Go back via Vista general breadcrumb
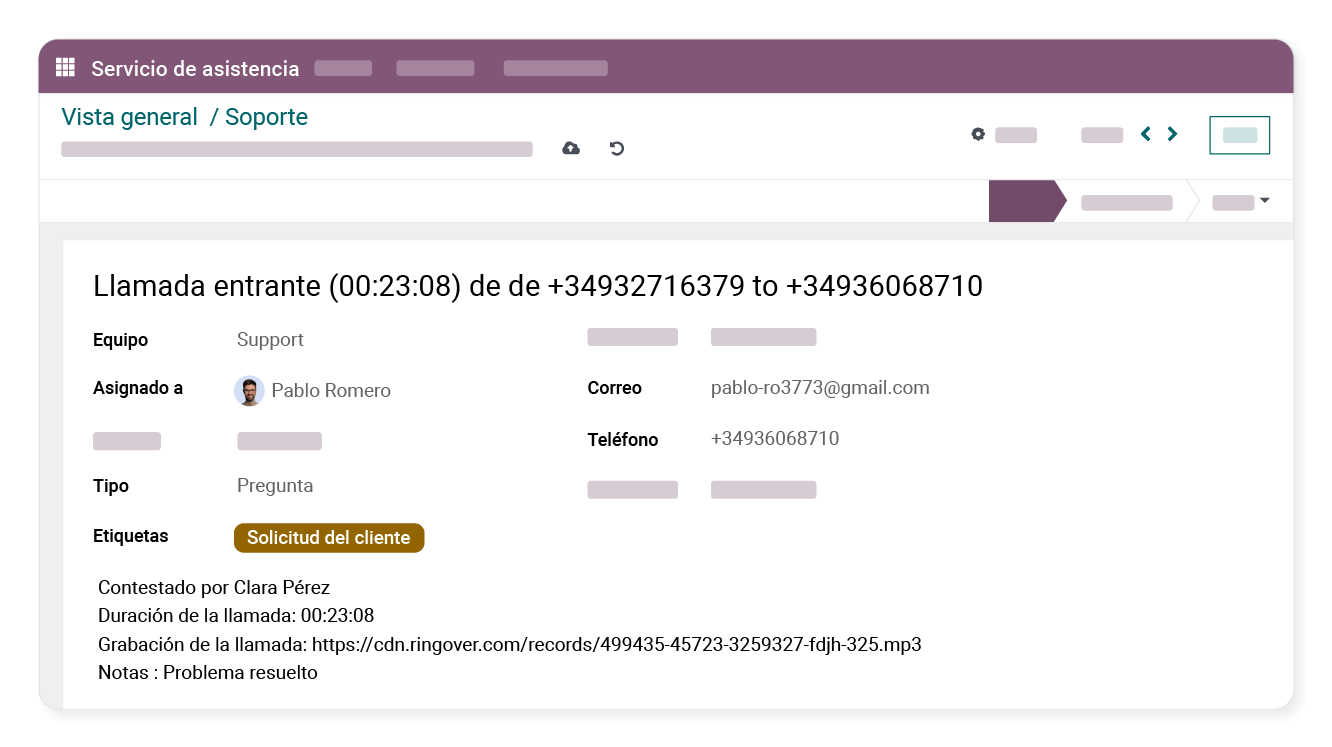1332x747 pixels. click(130, 117)
